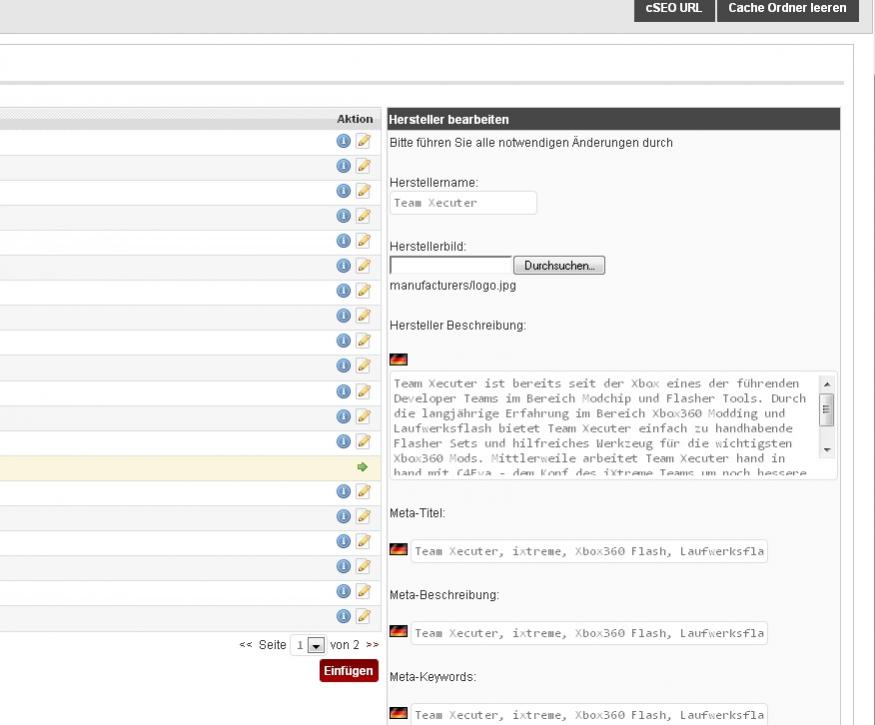The image size is (875, 725).
Task: Click the info icon in the last list row
Action: 343,617
